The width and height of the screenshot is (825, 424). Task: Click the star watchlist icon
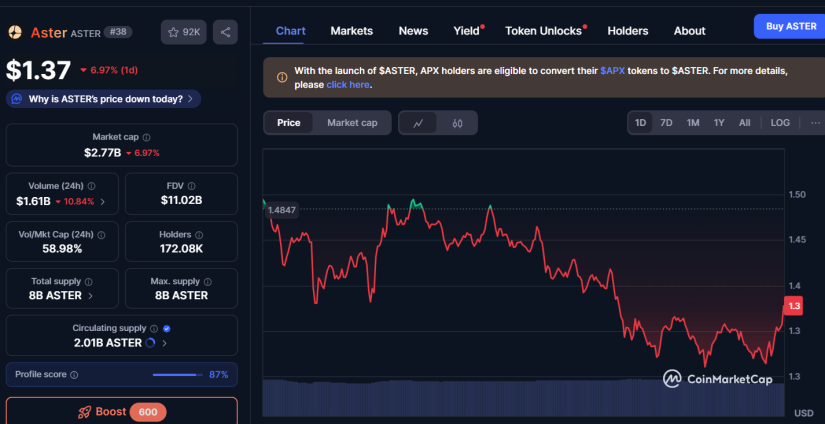tap(174, 33)
